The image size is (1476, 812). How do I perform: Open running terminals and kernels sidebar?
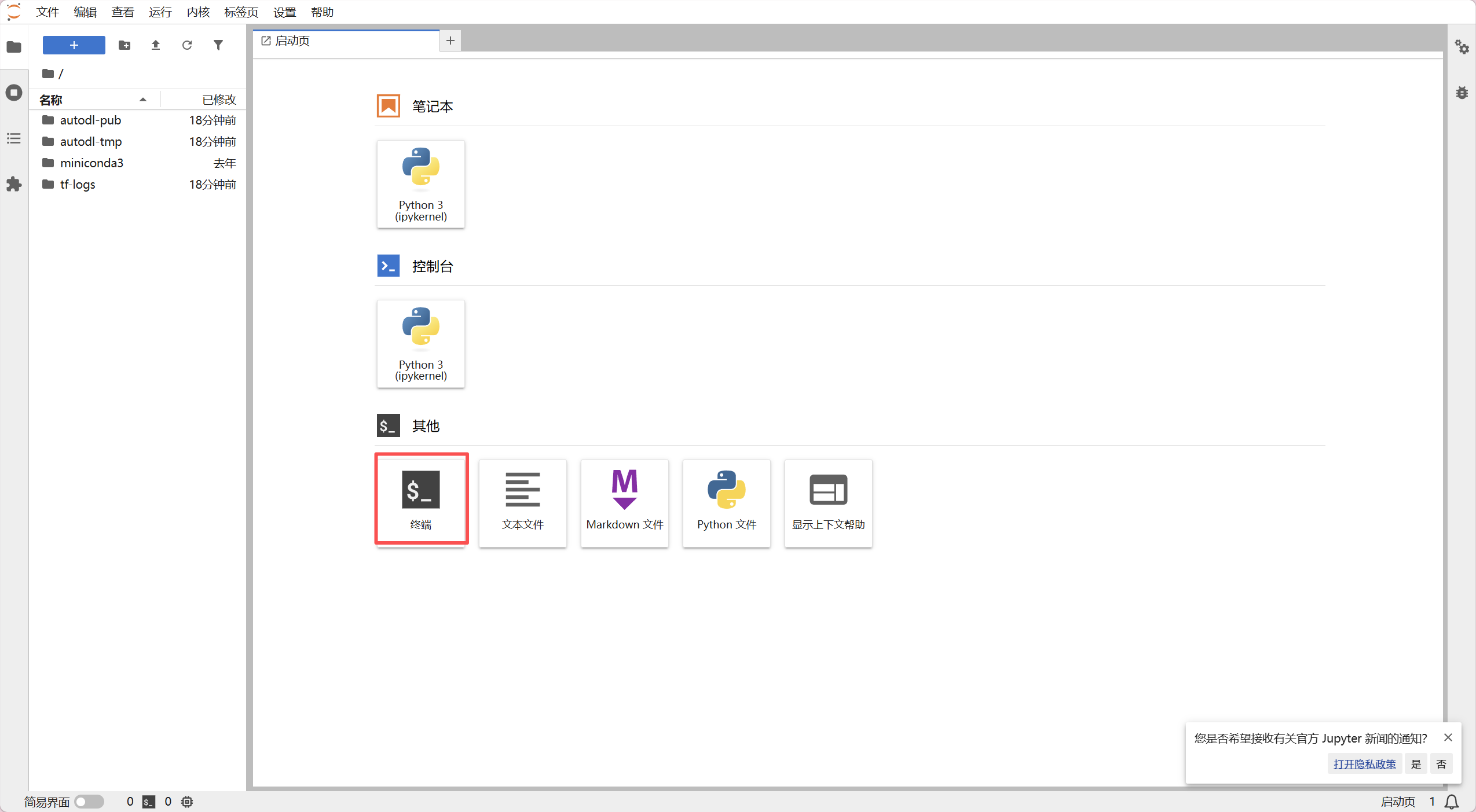click(x=14, y=93)
